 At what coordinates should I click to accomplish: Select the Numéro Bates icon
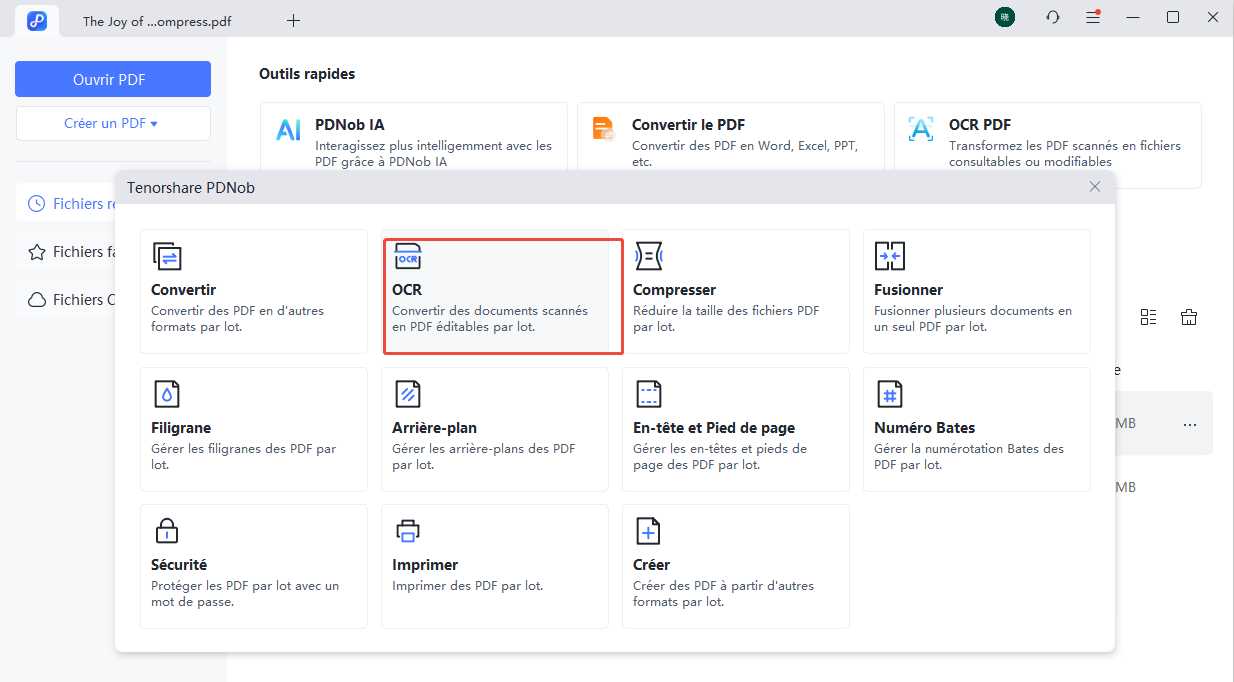click(x=889, y=394)
